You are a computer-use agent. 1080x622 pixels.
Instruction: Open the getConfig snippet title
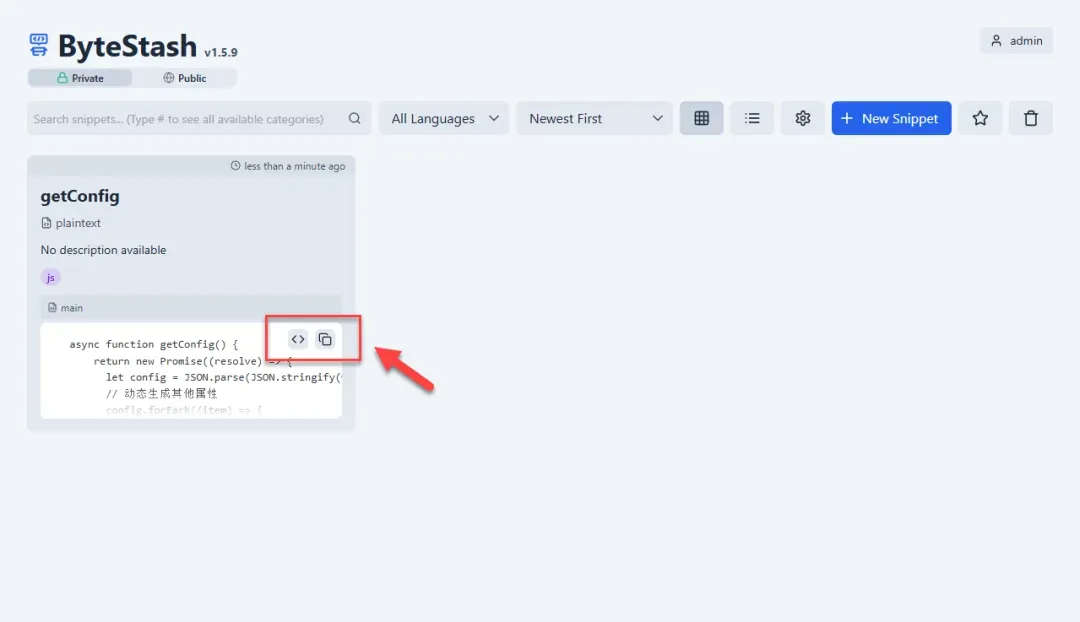pyautogui.click(x=80, y=196)
